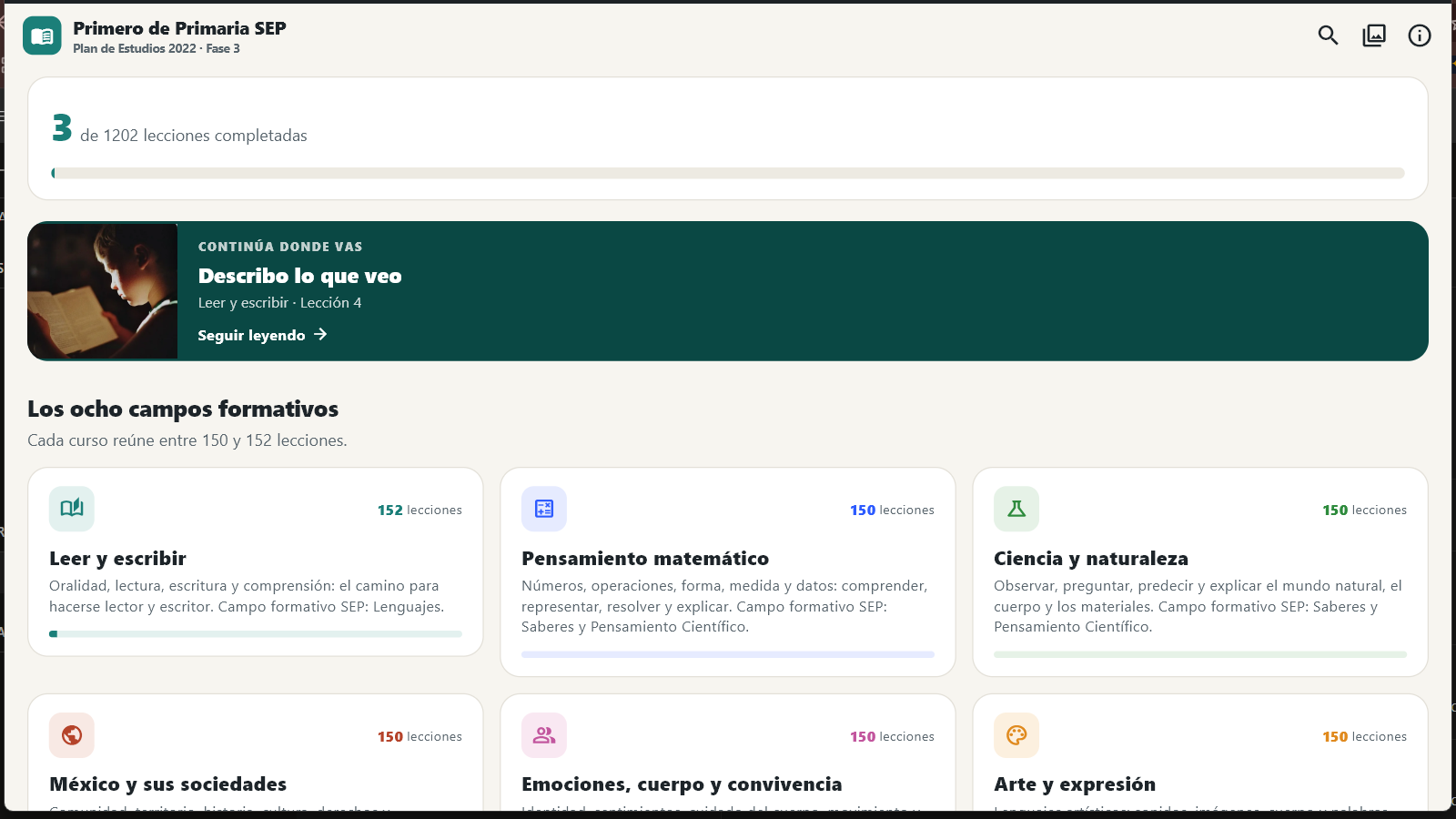Open the search icon in the header
The height and width of the screenshot is (819, 1456).
[x=1329, y=35]
